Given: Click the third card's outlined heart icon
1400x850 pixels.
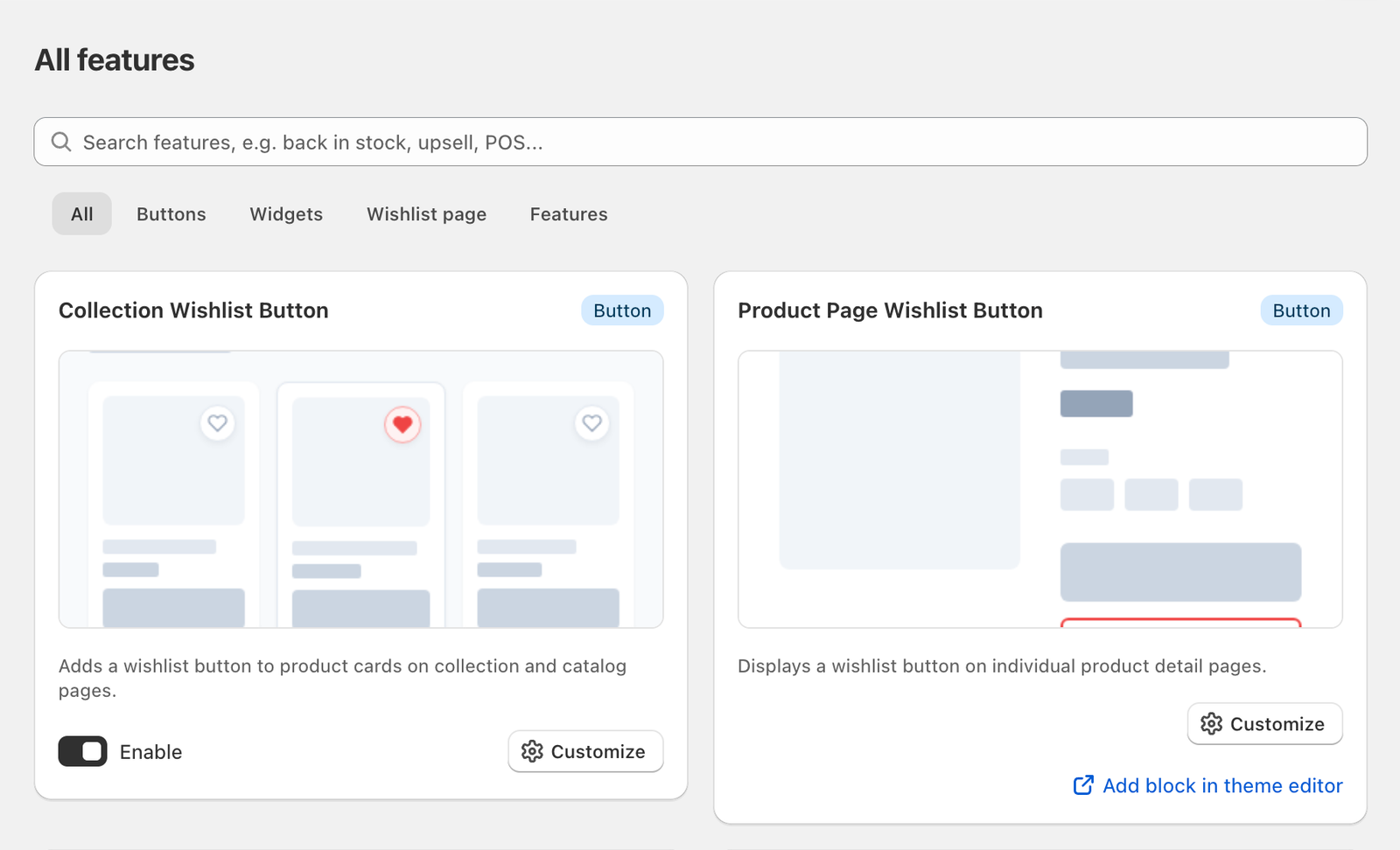Looking at the screenshot, I should pyautogui.click(x=592, y=423).
